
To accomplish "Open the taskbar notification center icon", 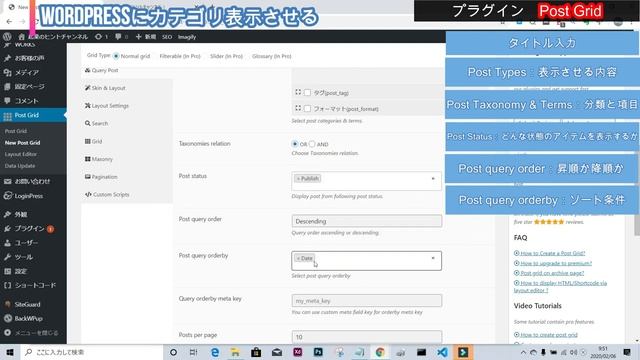I will pos(627,352).
